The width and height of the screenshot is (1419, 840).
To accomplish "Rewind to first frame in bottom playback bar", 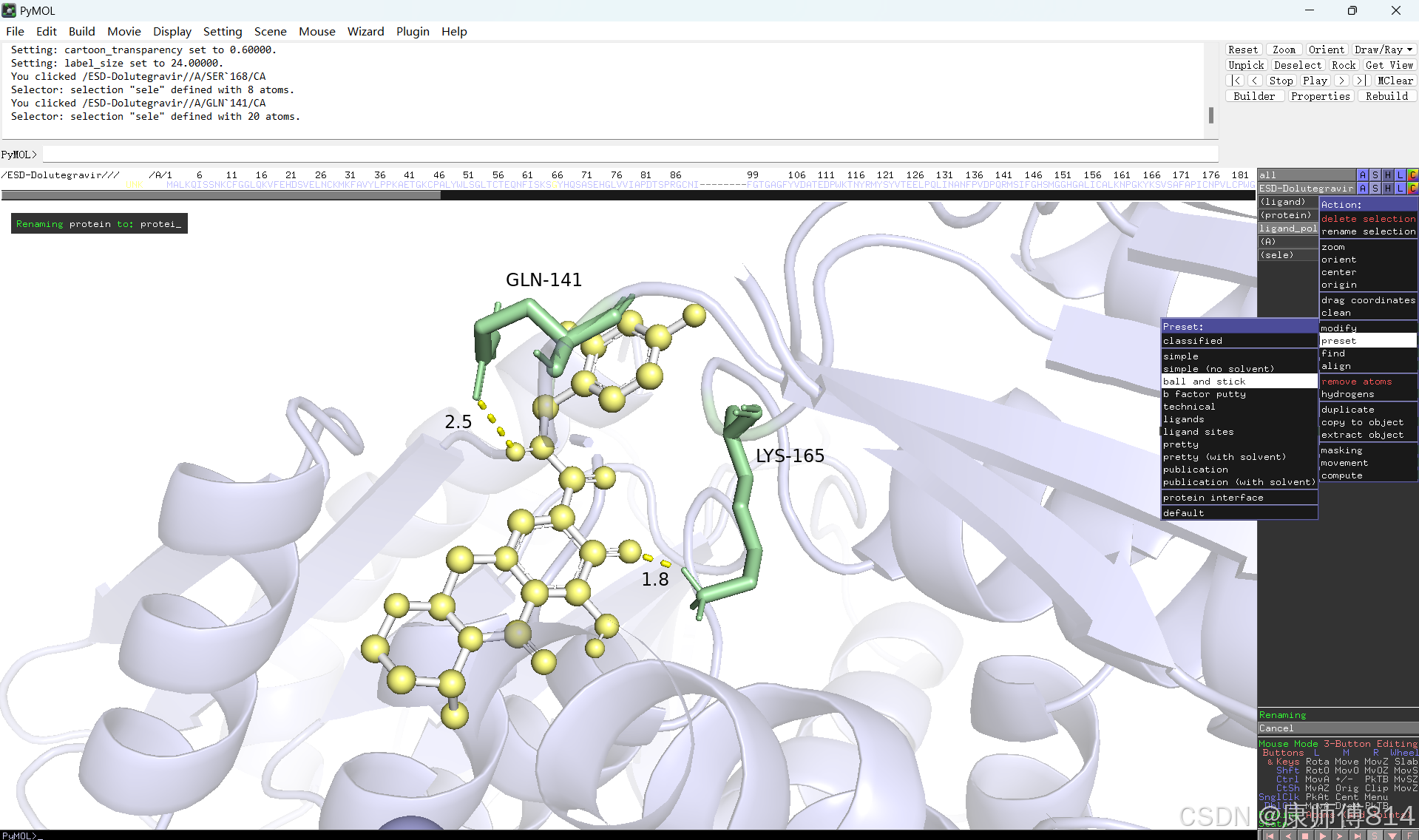I will 1270,836.
